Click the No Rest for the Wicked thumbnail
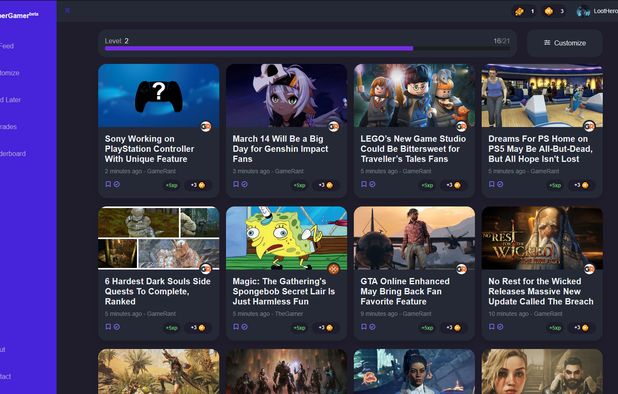The image size is (618, 394). (542, 238)
